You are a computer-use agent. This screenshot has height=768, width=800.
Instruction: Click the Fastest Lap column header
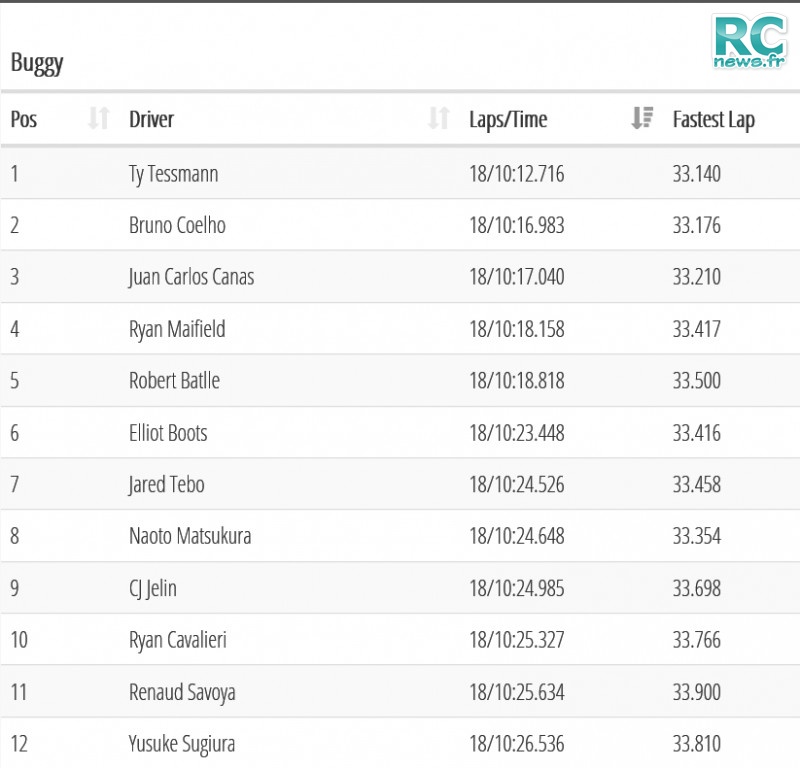[x=714, y=120]
